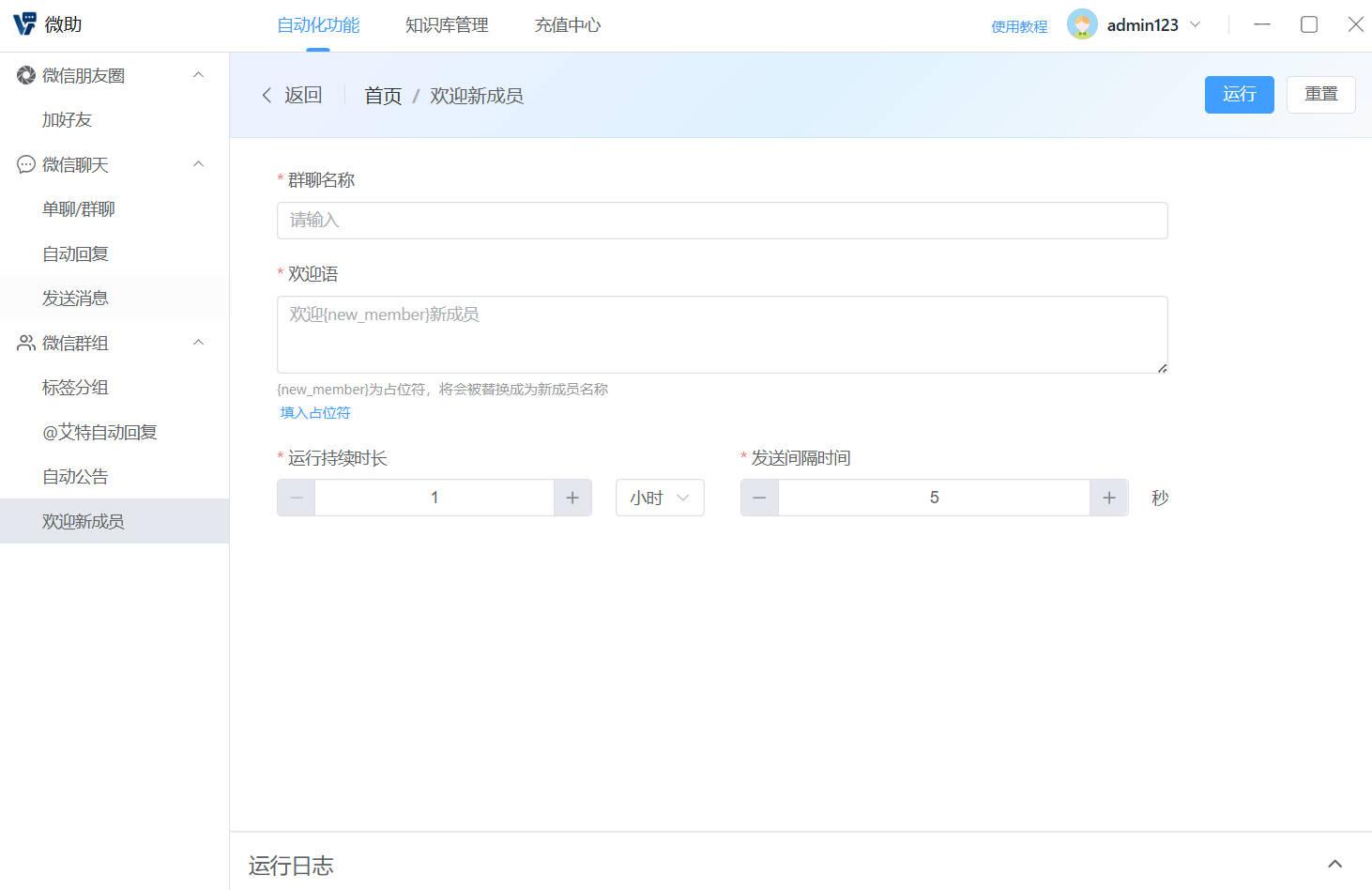Open the 小时 time unit dropdown
The image size is (1372, 890).
659,498
